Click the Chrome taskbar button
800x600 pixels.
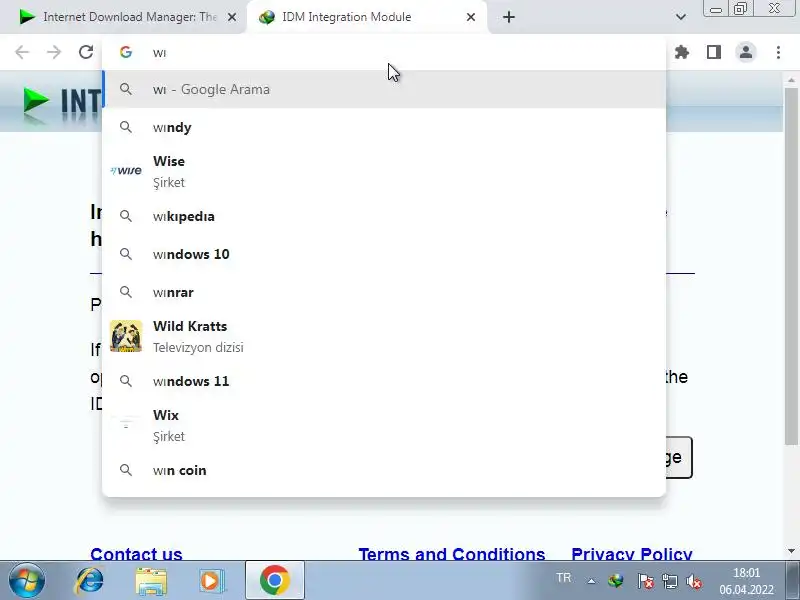274,581
